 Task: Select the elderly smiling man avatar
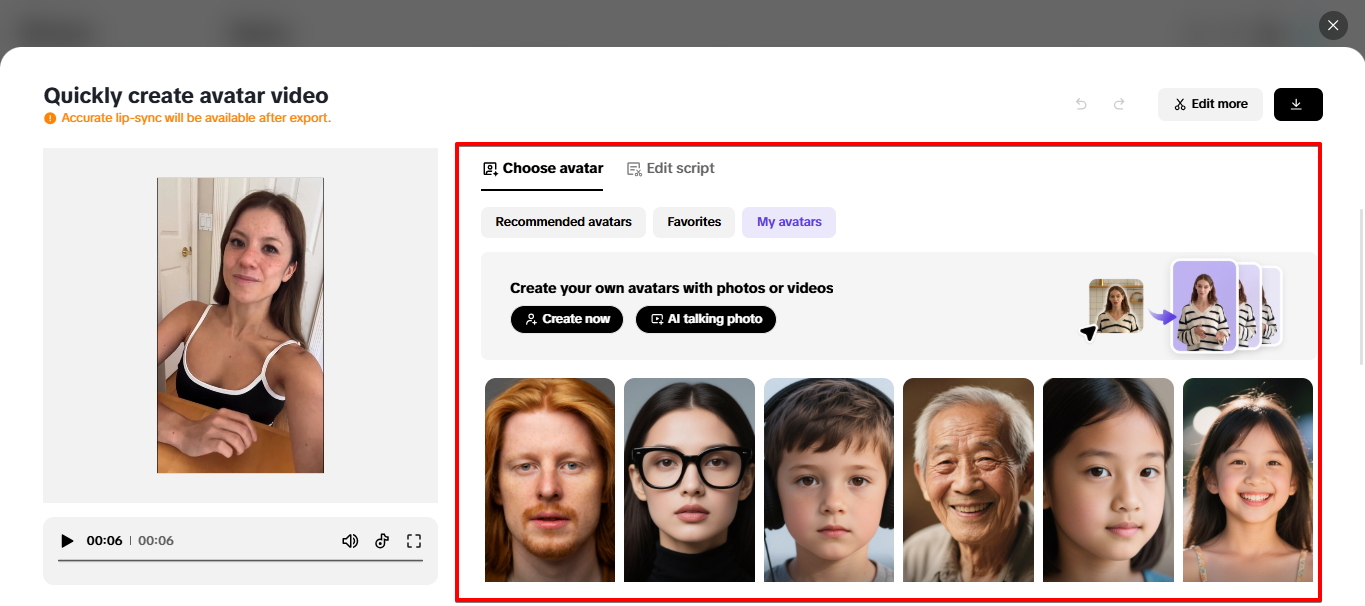click(968, 480)
